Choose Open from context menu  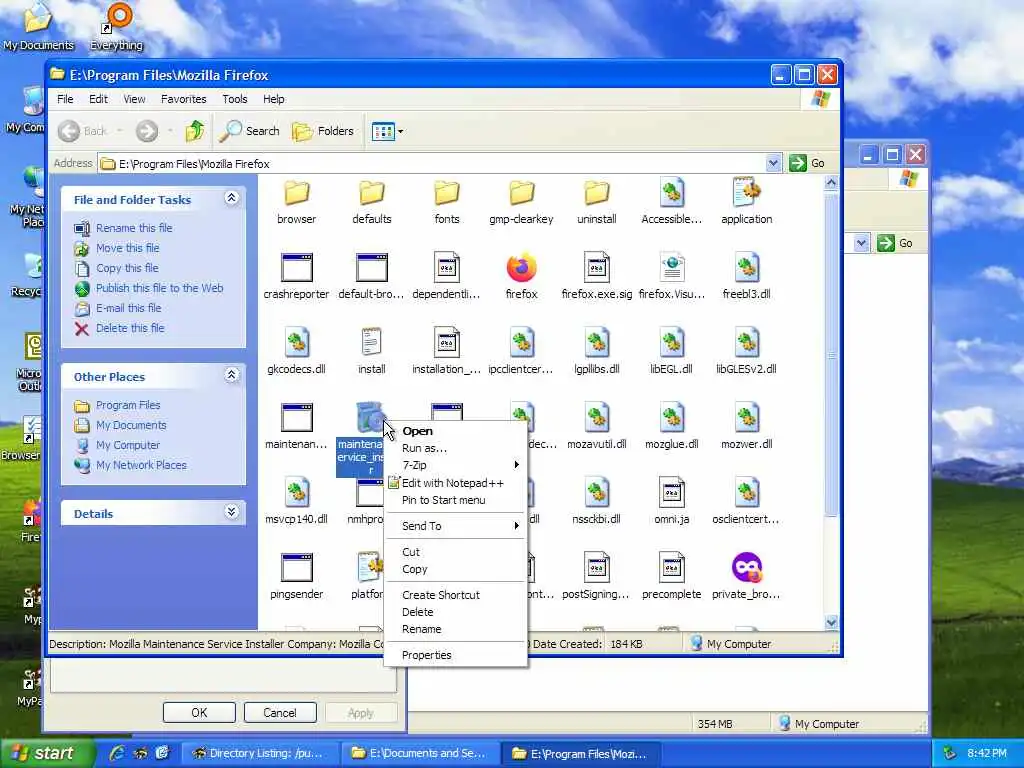456,431
